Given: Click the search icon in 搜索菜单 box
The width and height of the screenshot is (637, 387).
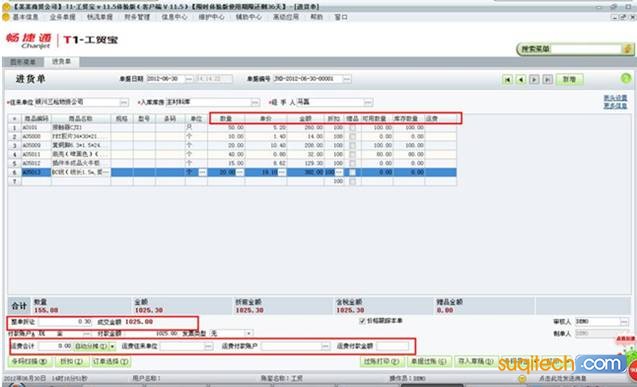Looking at the screenshot, I should click(x=627, y=49).
